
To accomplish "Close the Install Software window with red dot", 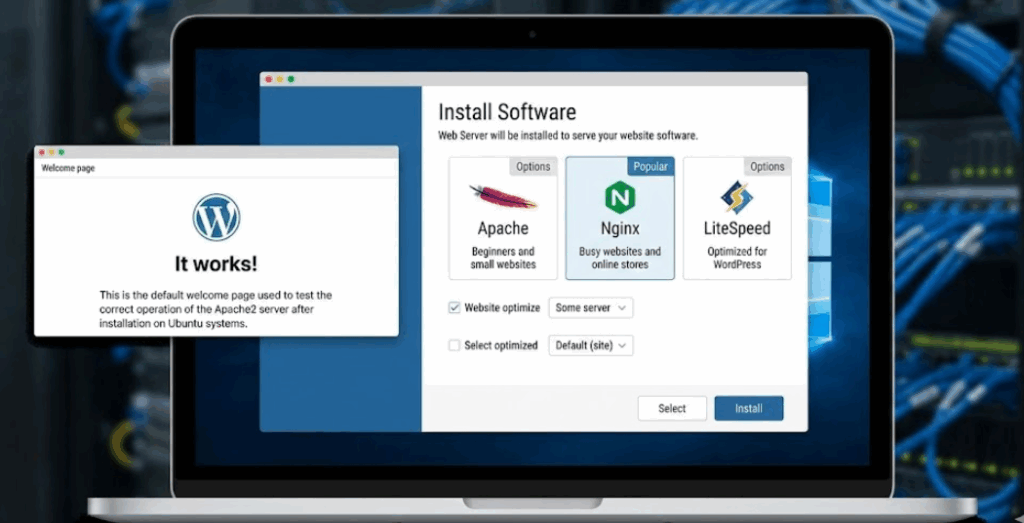I will click(268, 79).
